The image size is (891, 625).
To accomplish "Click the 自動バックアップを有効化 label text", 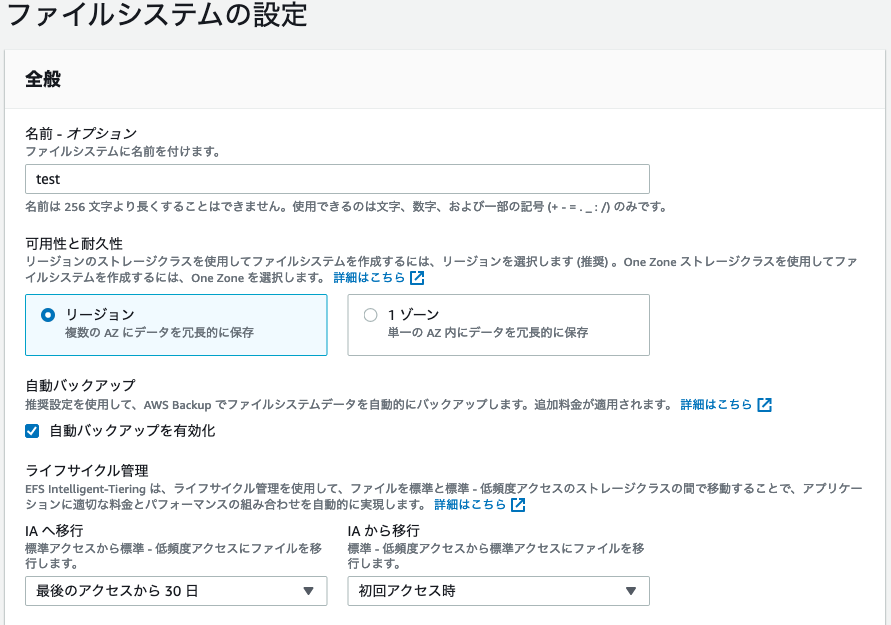I will pos(132,431).
